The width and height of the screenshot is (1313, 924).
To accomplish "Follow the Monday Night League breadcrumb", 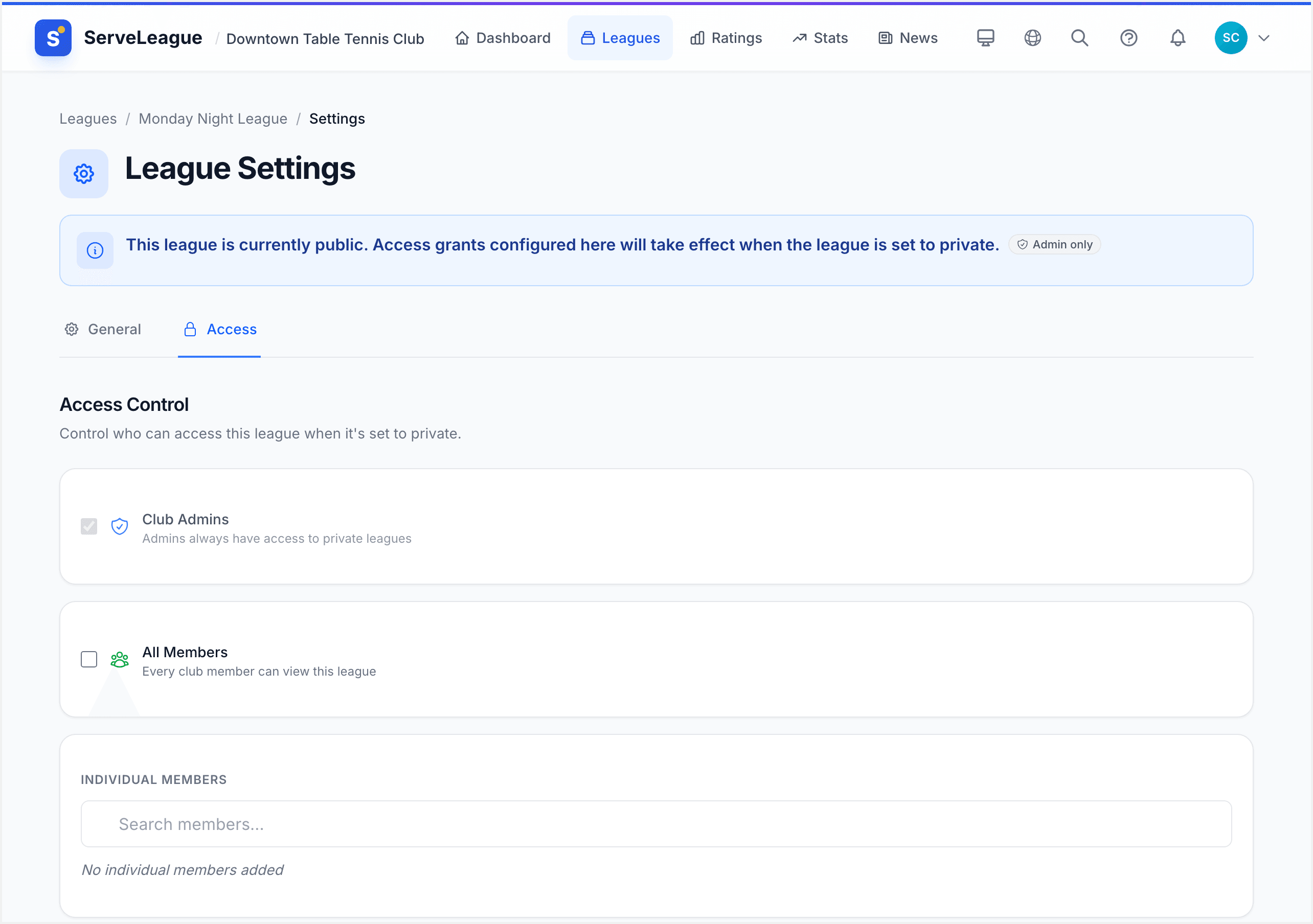I will [x=213, y=119].
